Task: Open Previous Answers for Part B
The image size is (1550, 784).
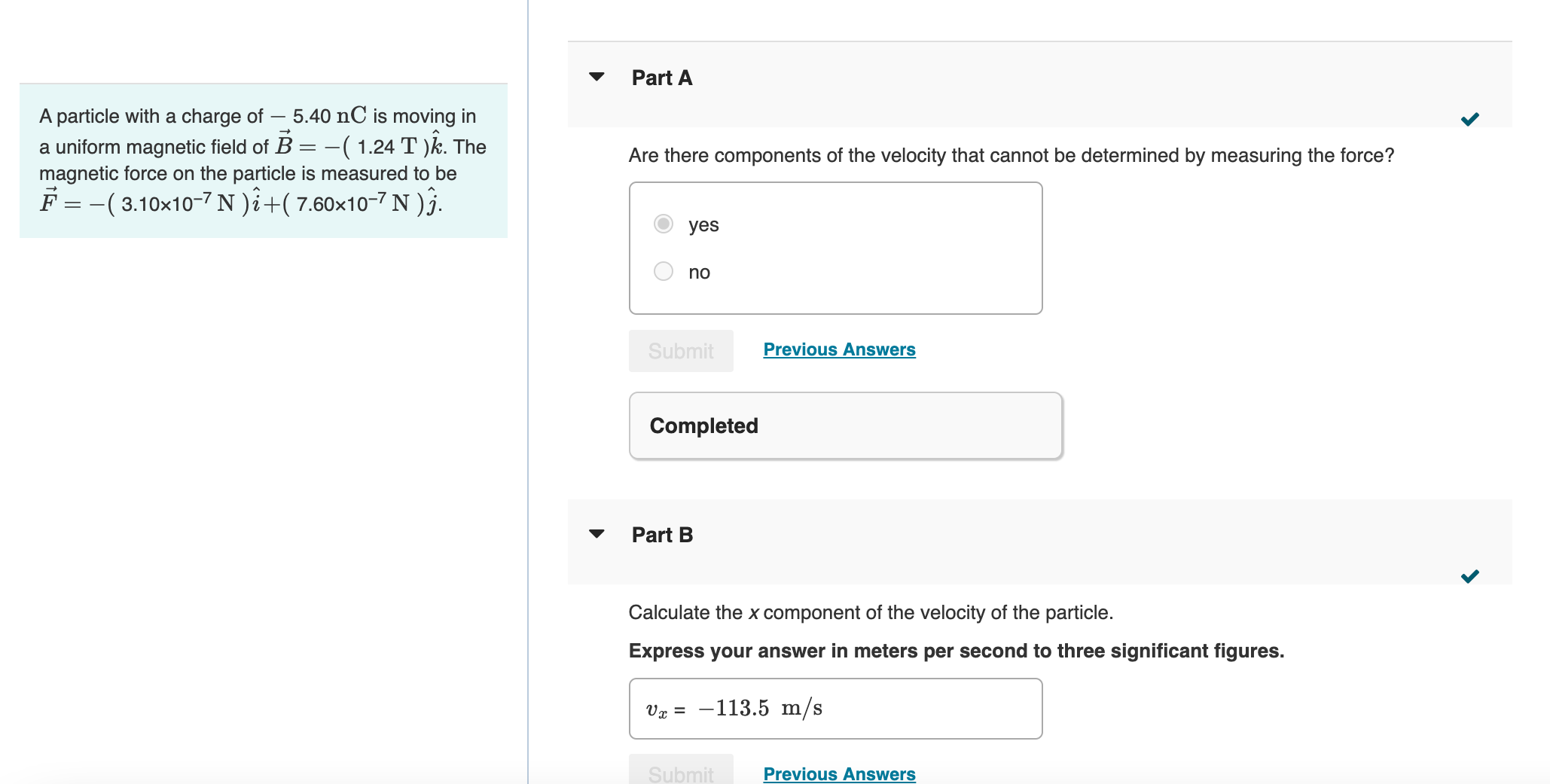Action: [x=838, y=773]
